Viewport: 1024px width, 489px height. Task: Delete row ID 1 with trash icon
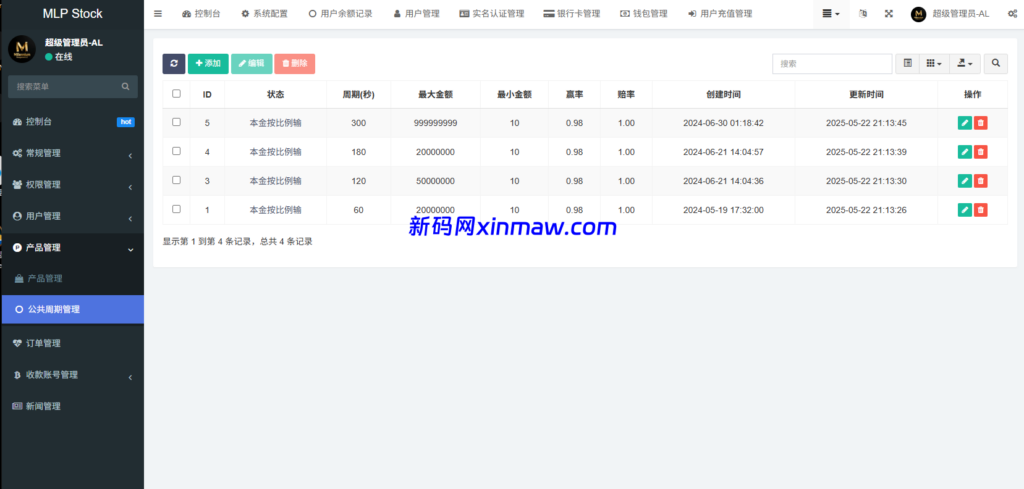pyautogui.click(x=980, y=210)
